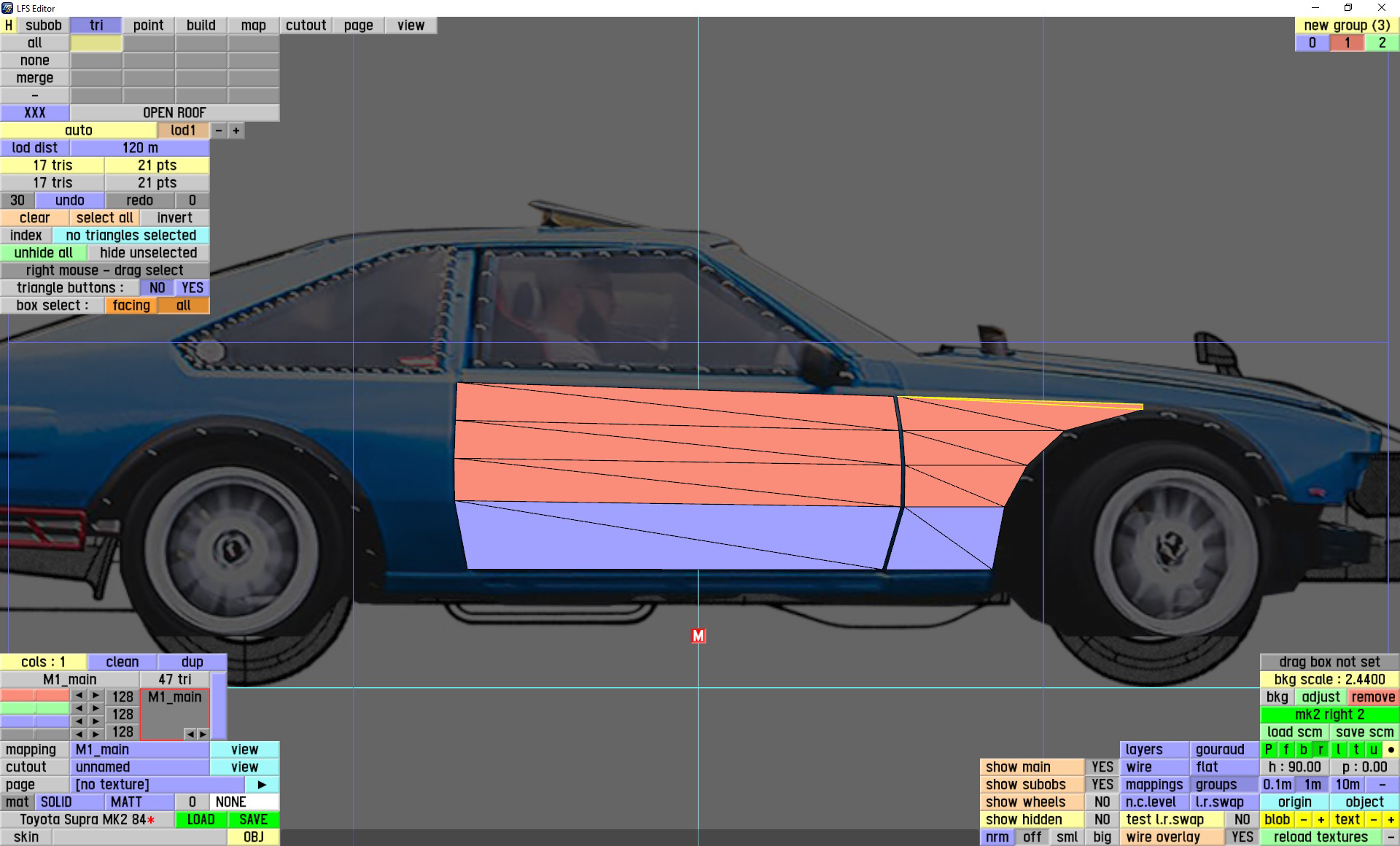
Task: Select group 2 in new group panel
Action: (x=1382, y=43)
